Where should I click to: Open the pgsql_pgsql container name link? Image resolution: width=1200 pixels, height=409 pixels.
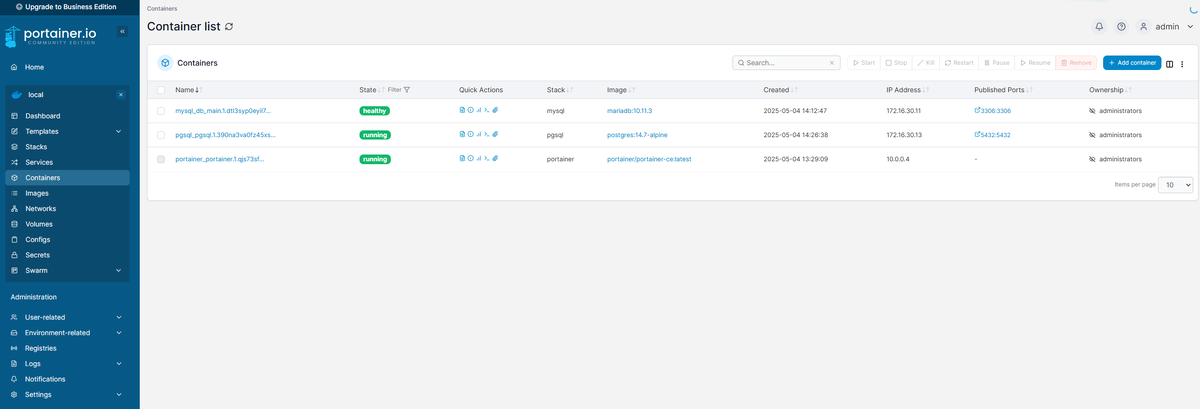point(225,134)
